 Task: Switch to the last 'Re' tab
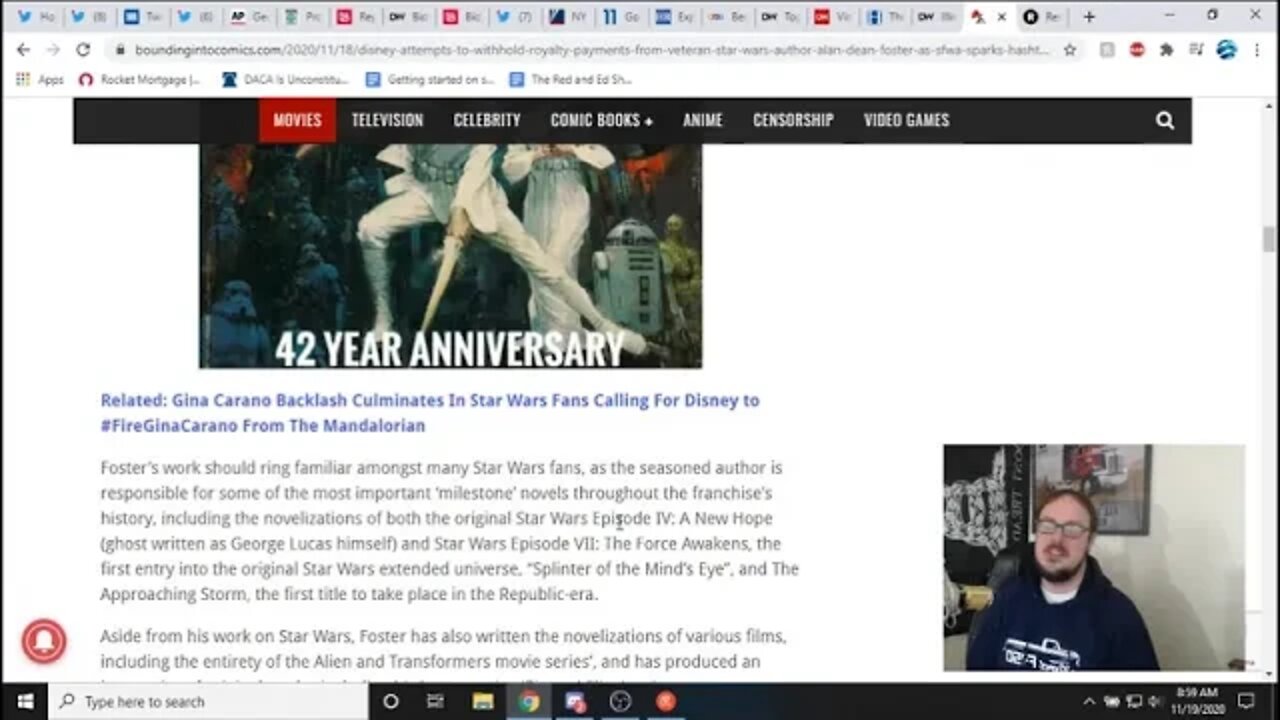pyautogui.click(x=1042, y=17)
